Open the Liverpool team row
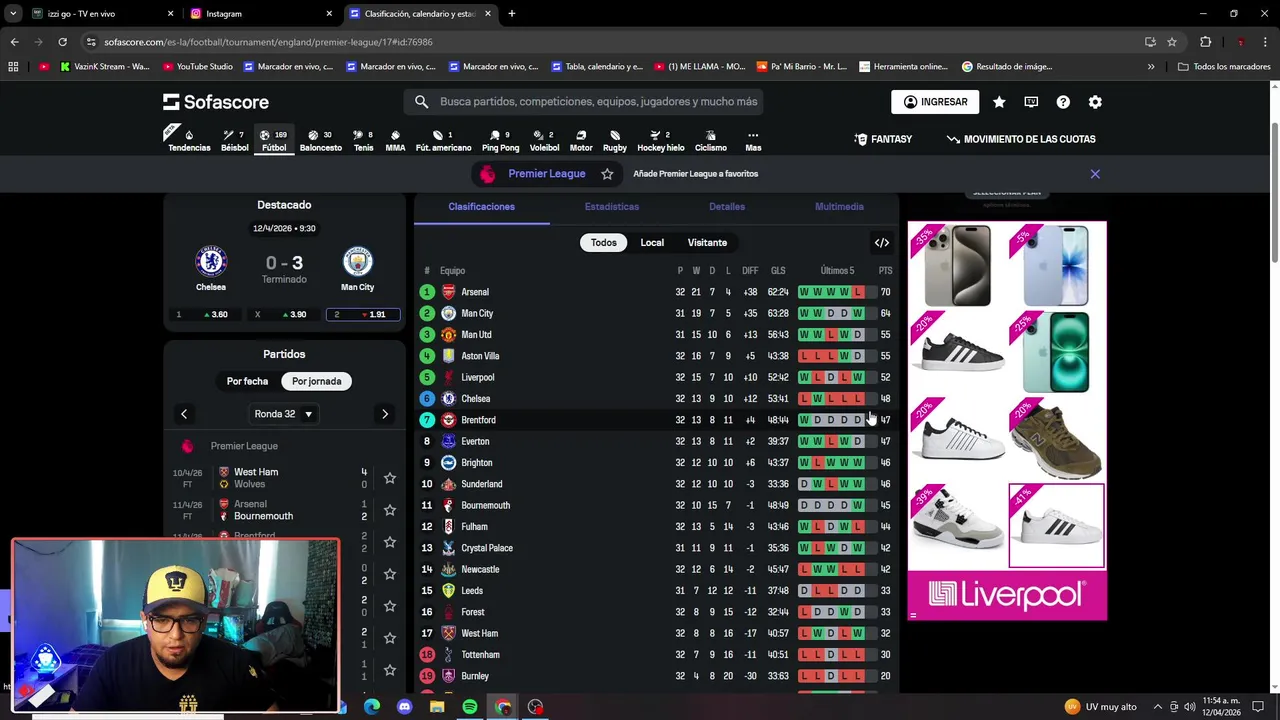Viewport: 1280px width, 720px height. [656, 377]
